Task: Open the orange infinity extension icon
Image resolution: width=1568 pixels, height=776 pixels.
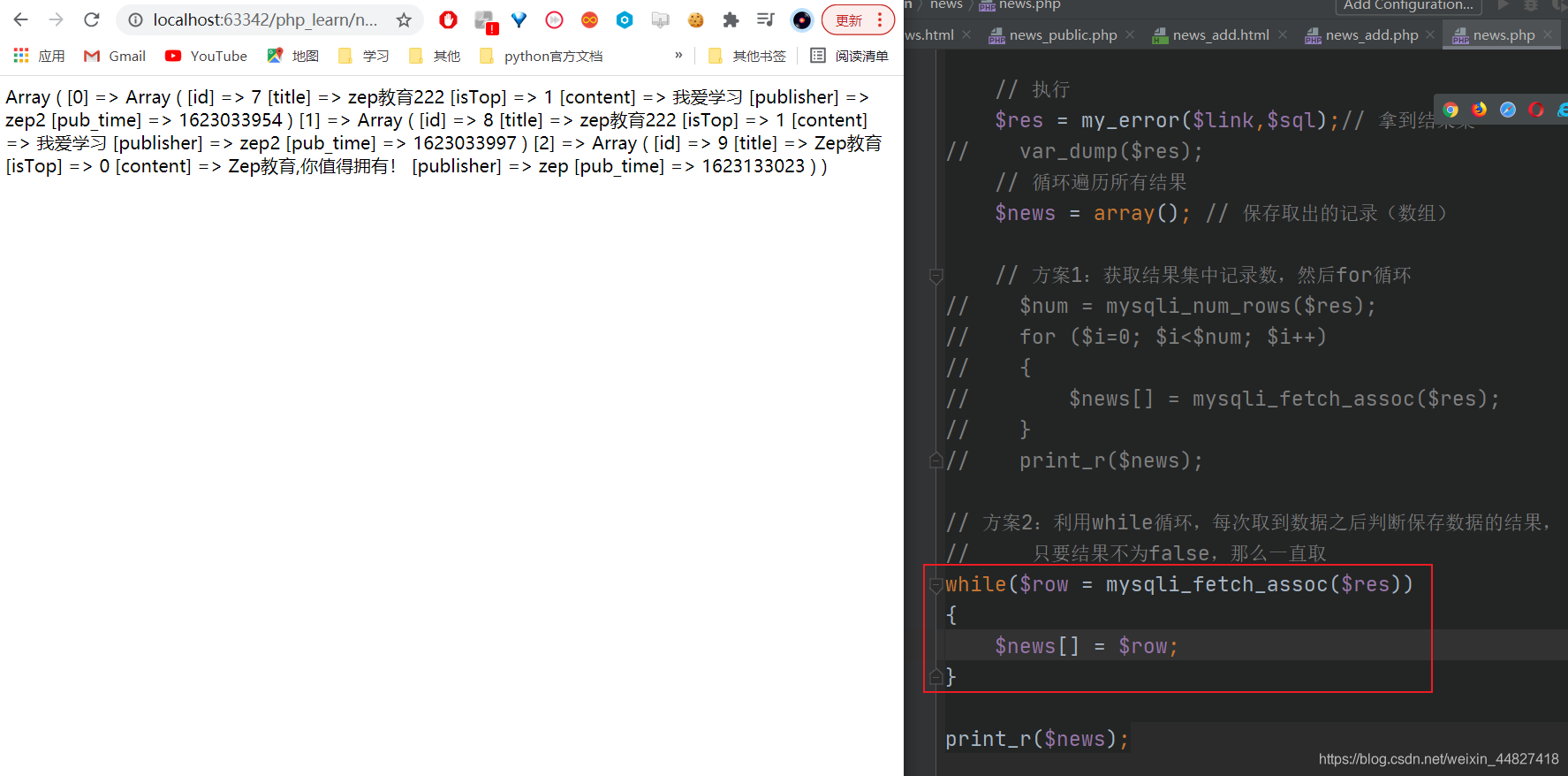Action: coord(590,19)
